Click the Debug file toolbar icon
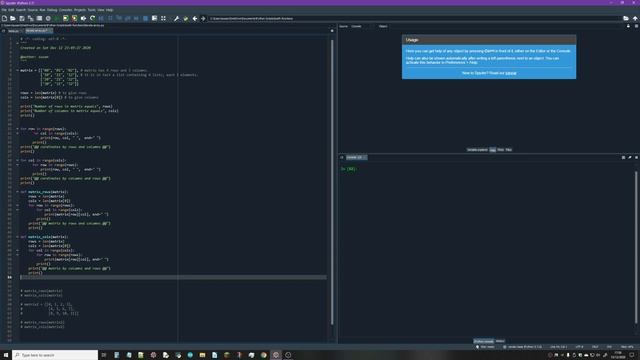This screenshot has width=640, height=360. tap(101, 18)
